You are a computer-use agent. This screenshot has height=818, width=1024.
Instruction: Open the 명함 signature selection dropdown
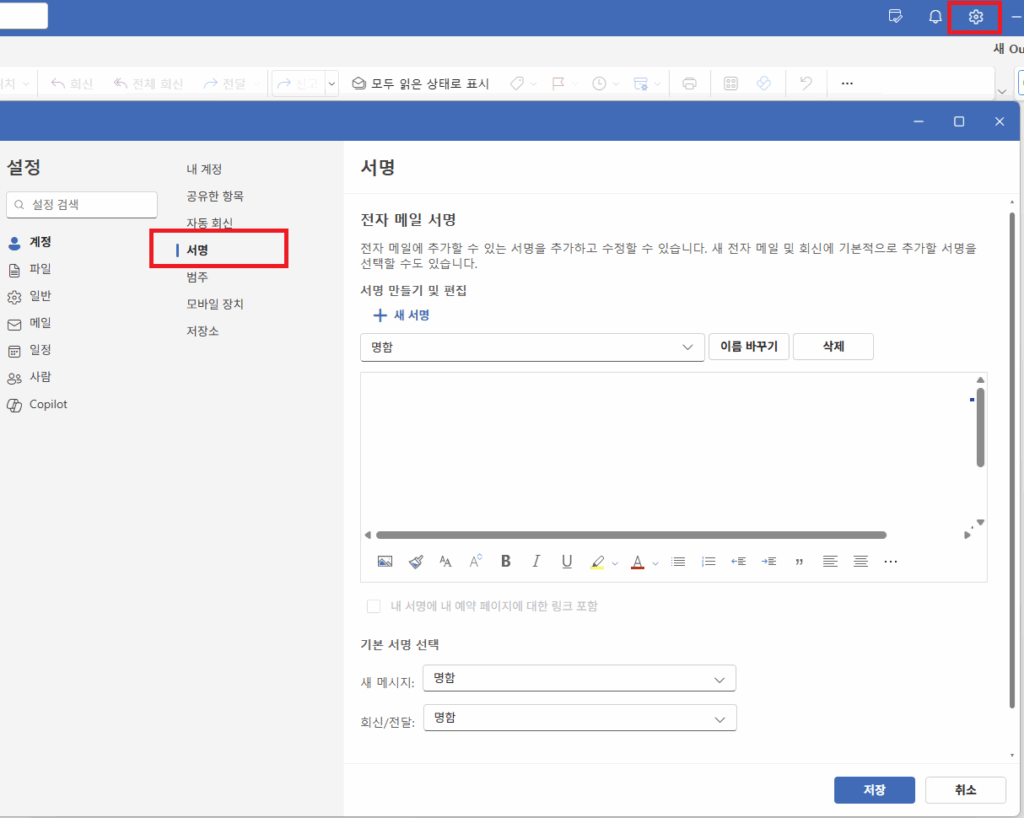531,346
